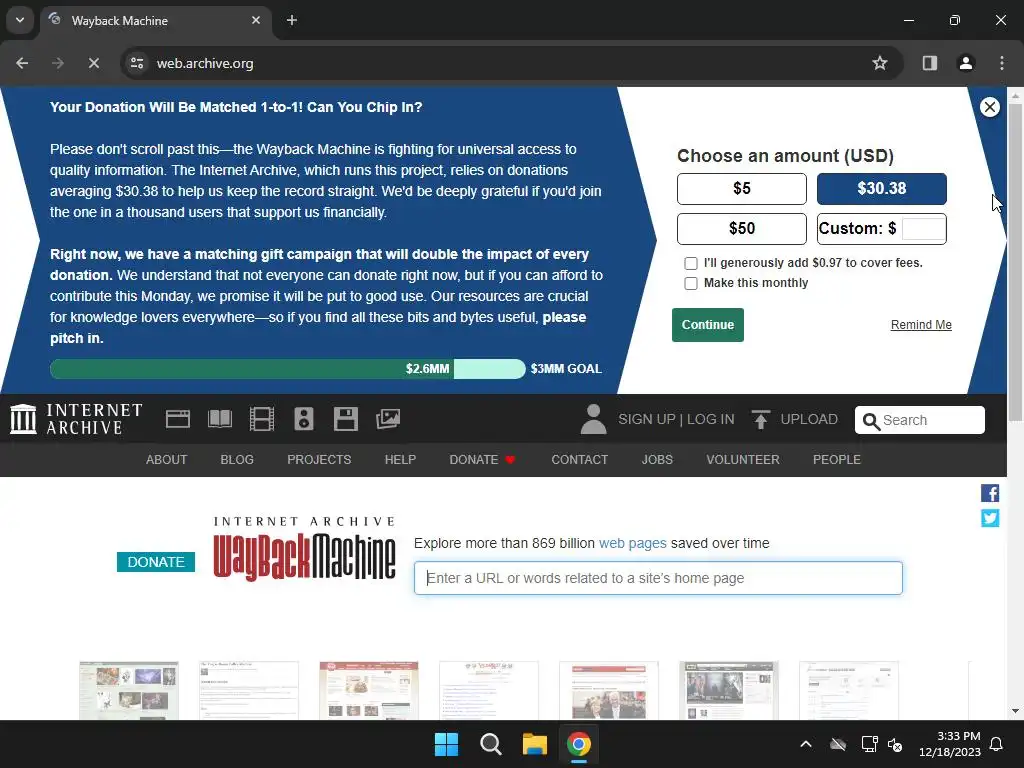This screenshot has height=768, width=1024.
Task: Open a new browser tab
Action: [x=292, y=20]
